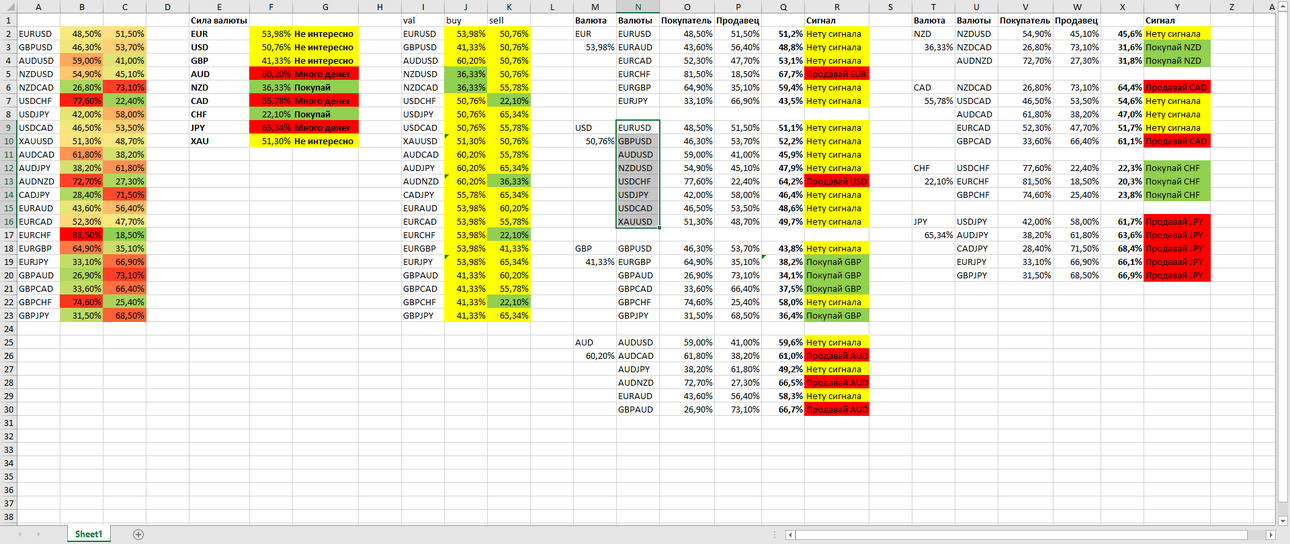Select the 'NZD' cell in column T
The image size is (1290, 544).
[933, 33]
